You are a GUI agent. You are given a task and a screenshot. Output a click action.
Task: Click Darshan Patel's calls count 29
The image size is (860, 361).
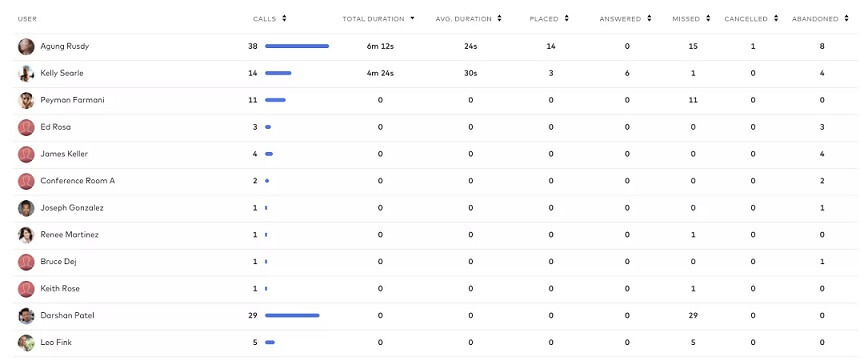point(252,315)
